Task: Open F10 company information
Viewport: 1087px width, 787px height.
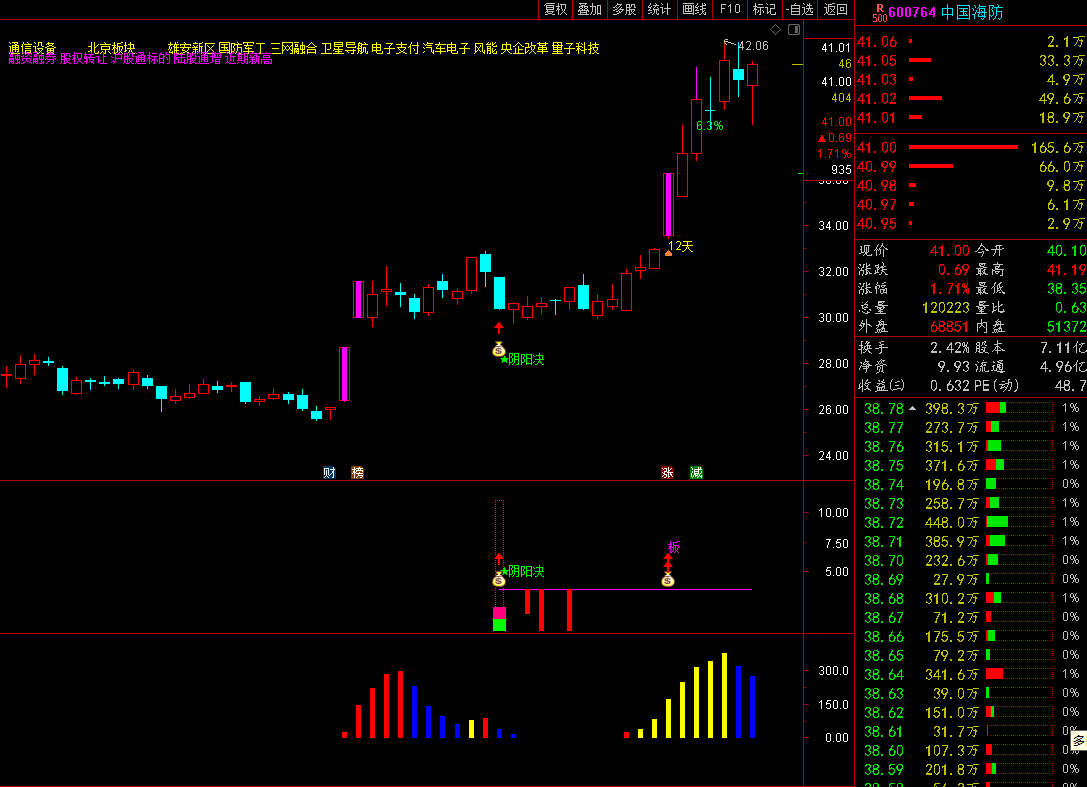Action: [730, 9]
